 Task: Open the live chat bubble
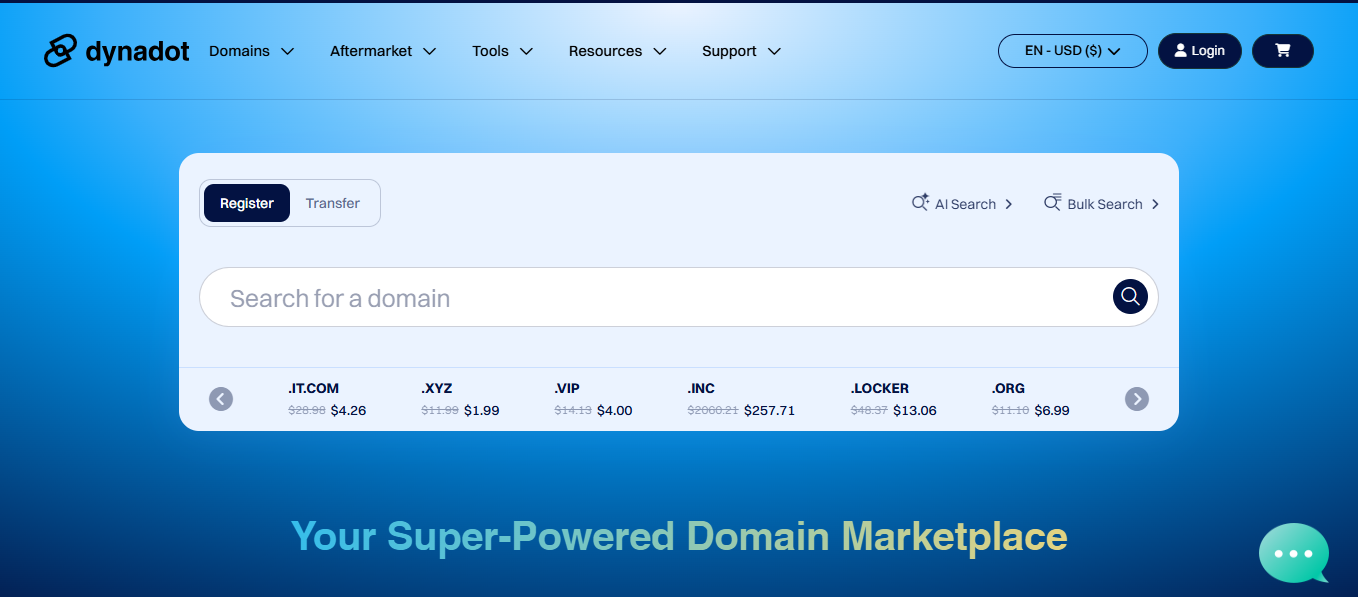pos(1294,553)
